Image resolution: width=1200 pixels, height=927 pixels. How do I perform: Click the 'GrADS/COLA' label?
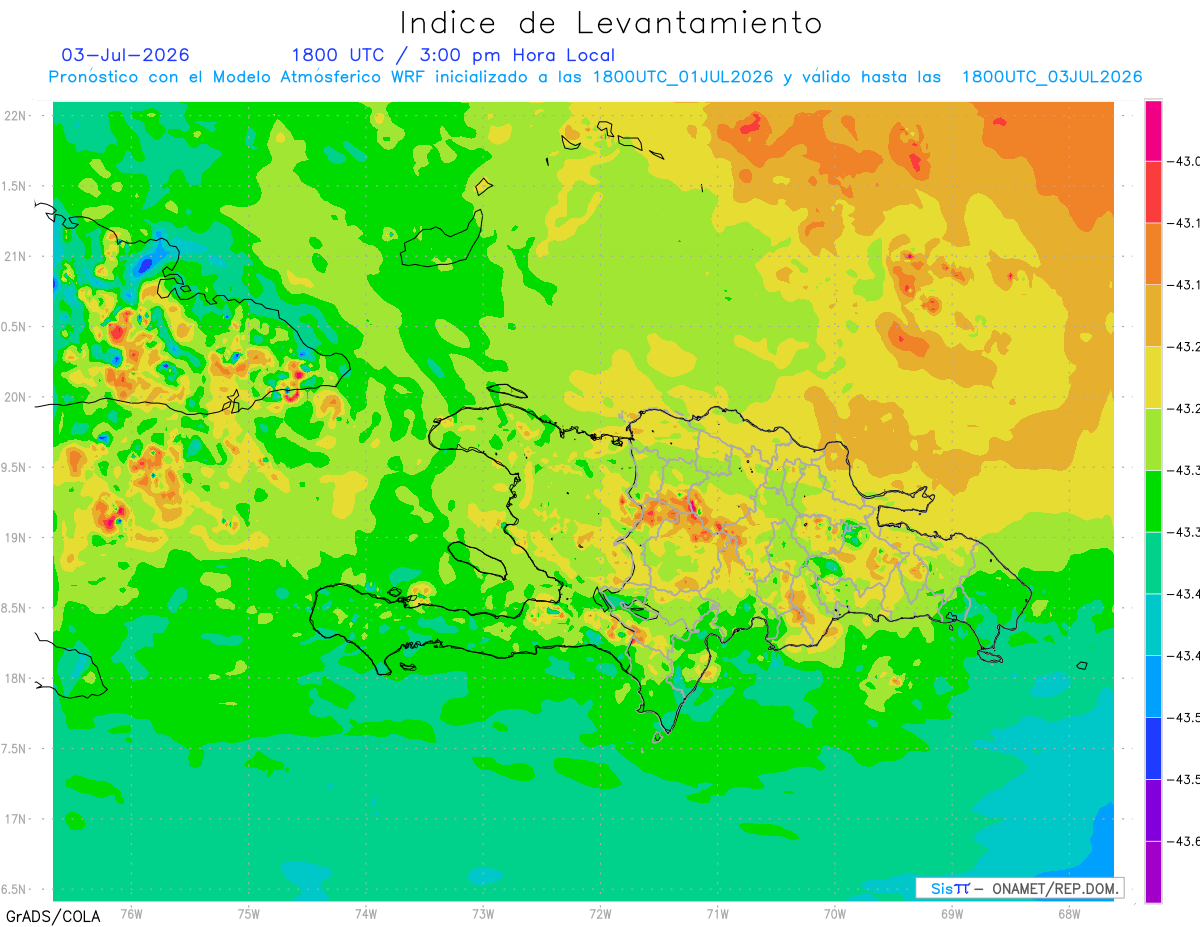pyautogui.click(x=53, y=916)
